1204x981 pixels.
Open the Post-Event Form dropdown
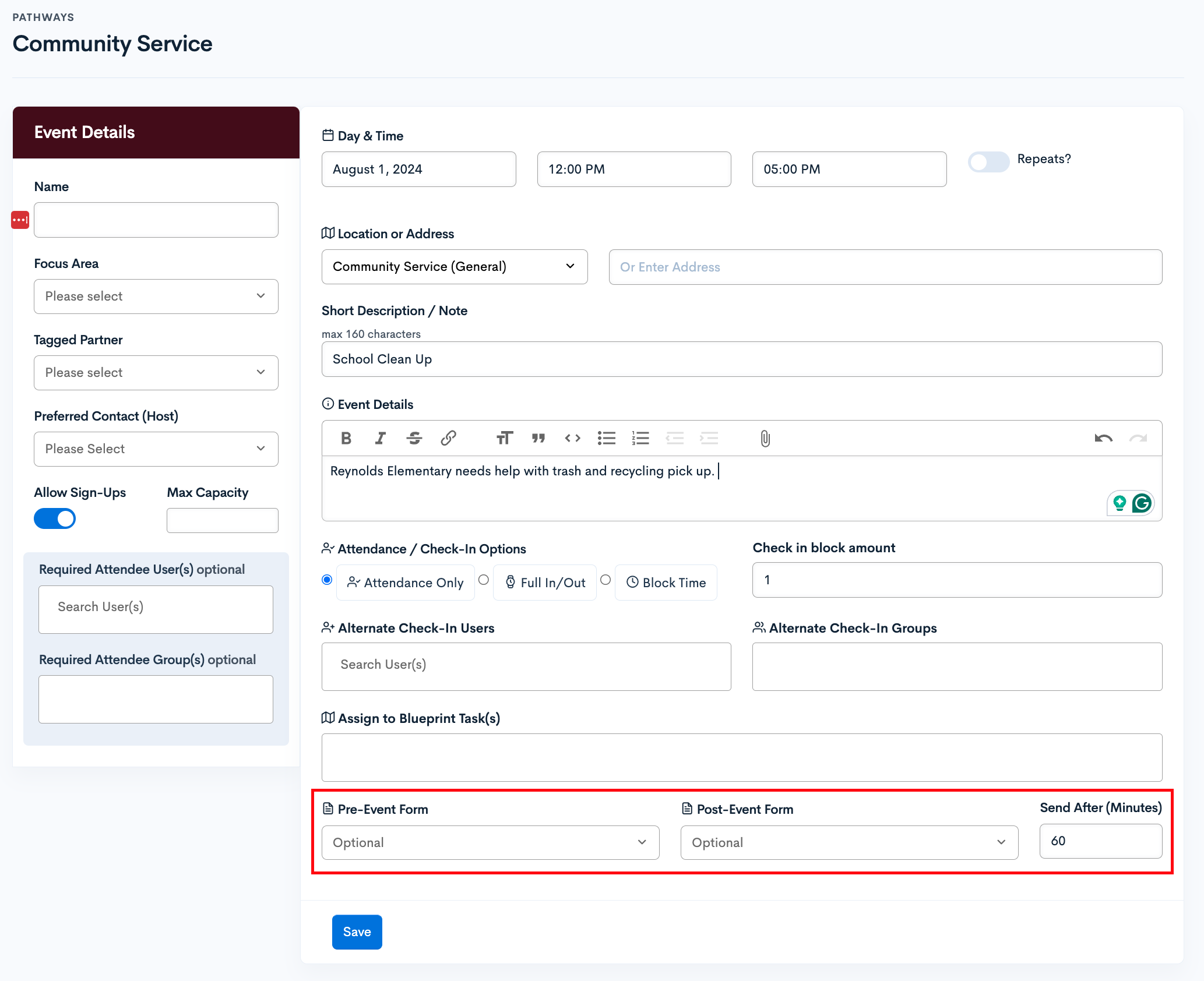point(850,842)
